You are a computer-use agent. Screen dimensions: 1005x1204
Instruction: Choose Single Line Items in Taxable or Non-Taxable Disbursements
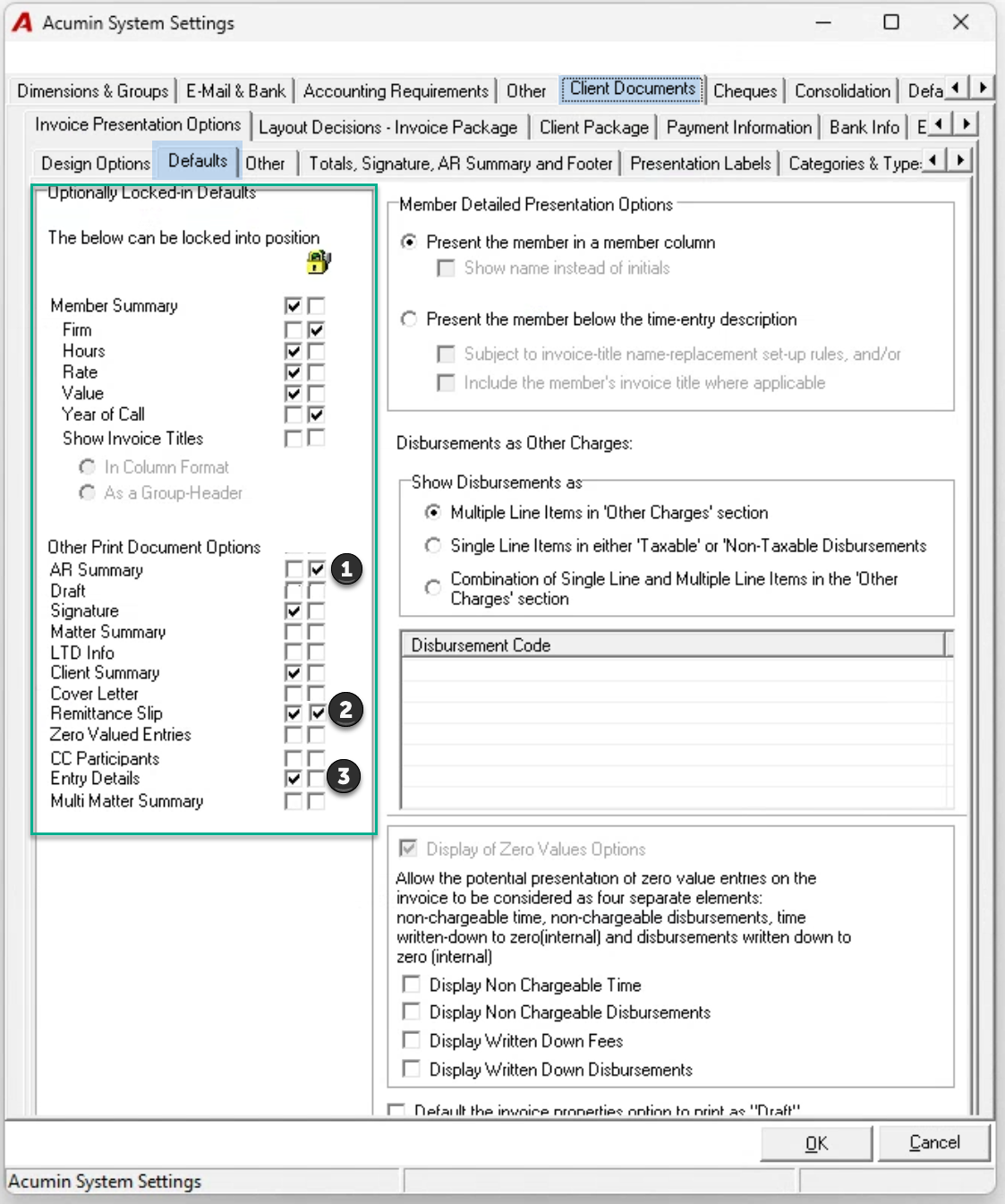pos(433,545)
